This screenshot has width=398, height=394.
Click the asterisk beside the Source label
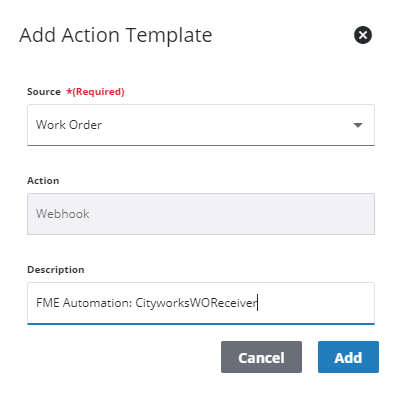(69, 91)
